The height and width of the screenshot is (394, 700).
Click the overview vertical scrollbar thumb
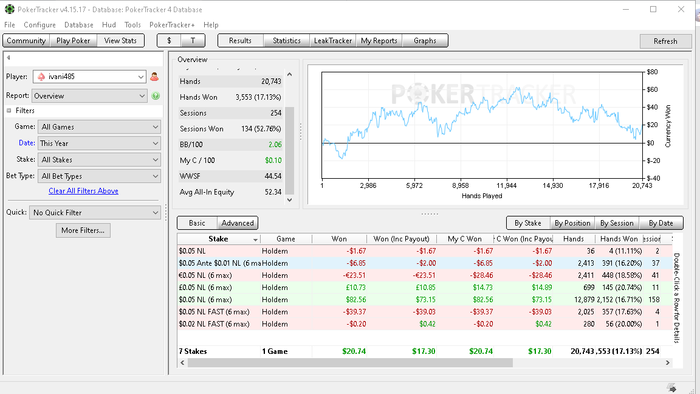[289, 150]
